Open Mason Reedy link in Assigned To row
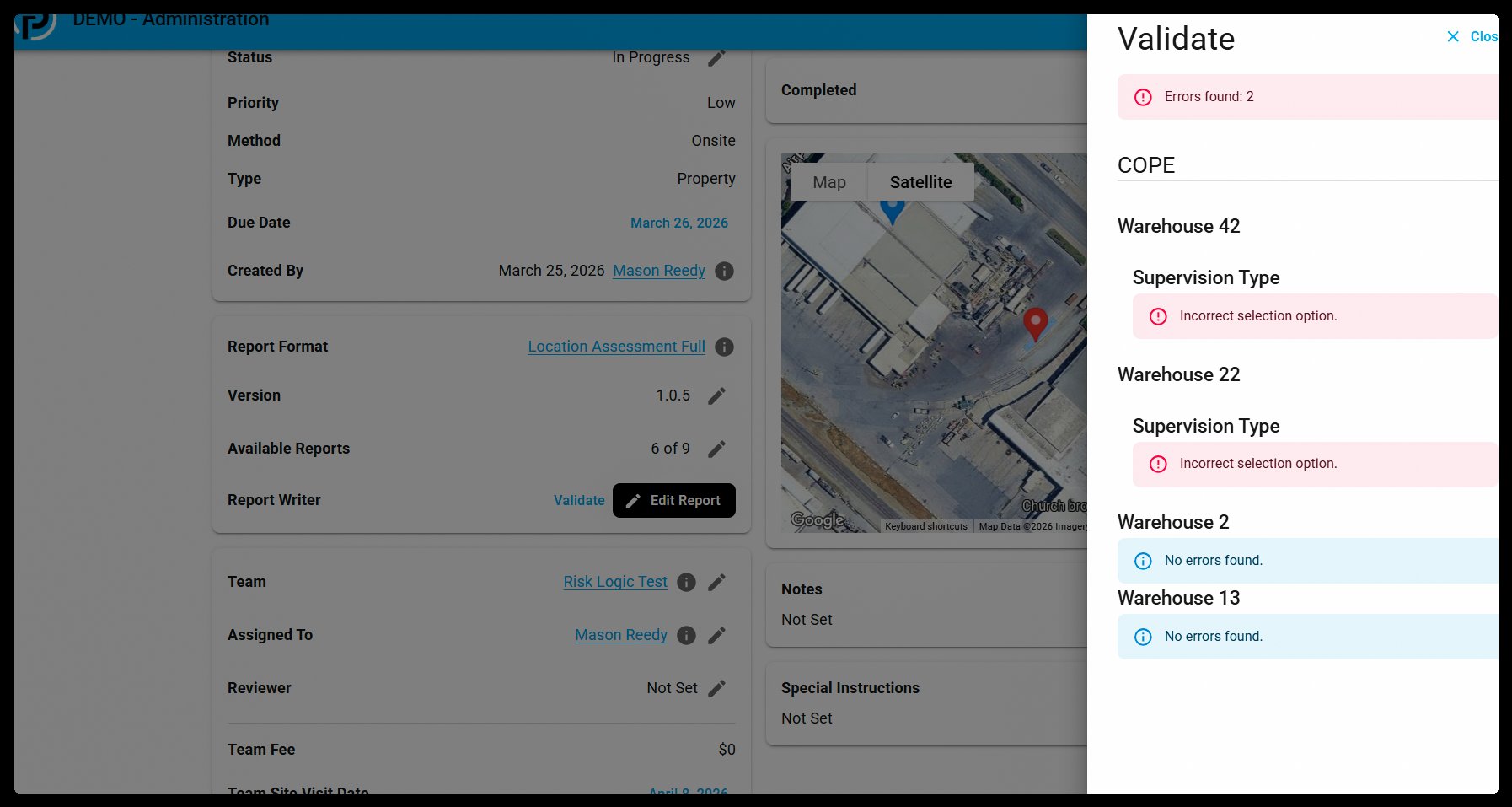The height and width of the screenshot is (807, 1512). [x=621, y=635]
